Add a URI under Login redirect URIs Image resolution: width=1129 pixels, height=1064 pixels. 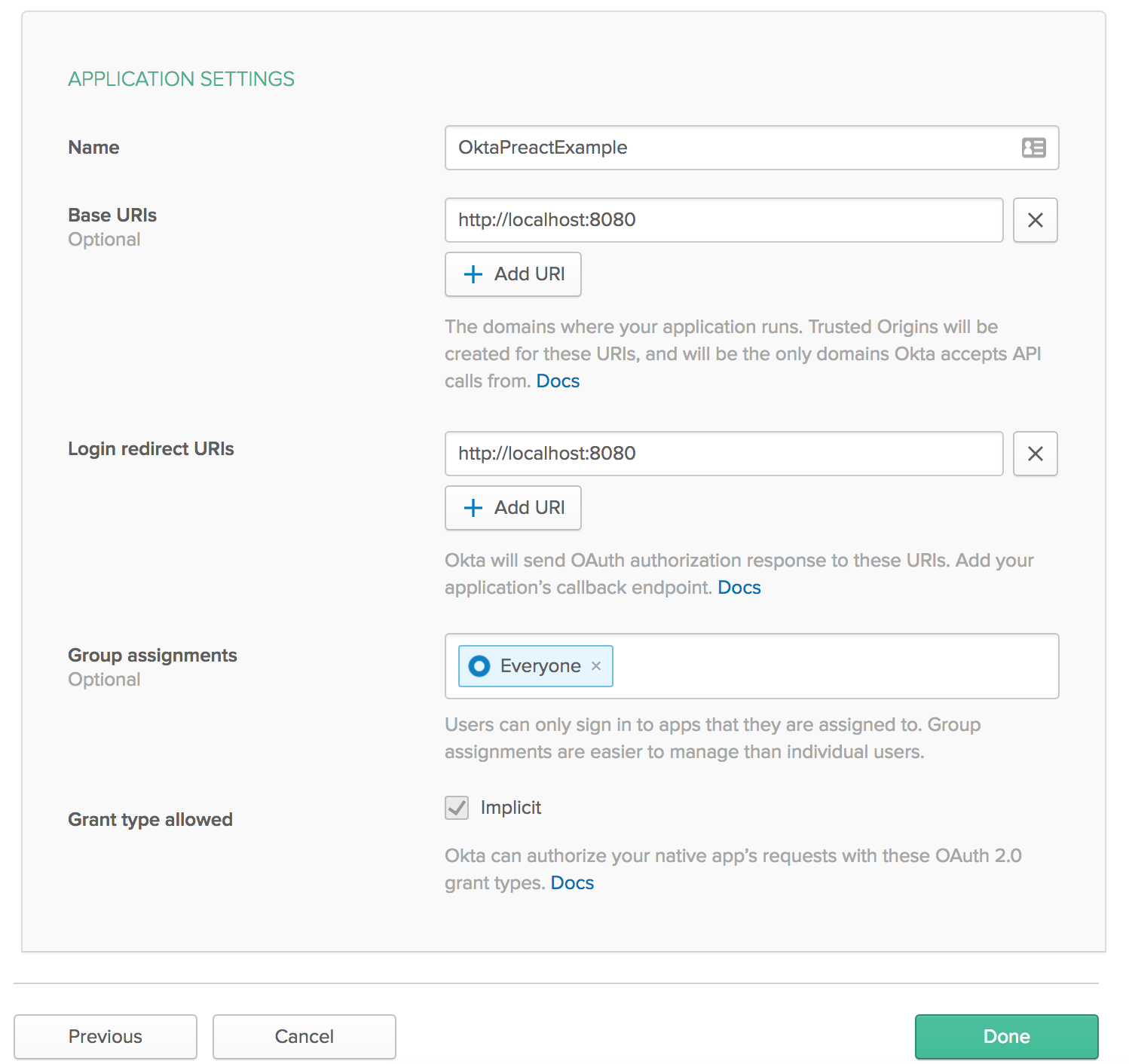[513, 508]
